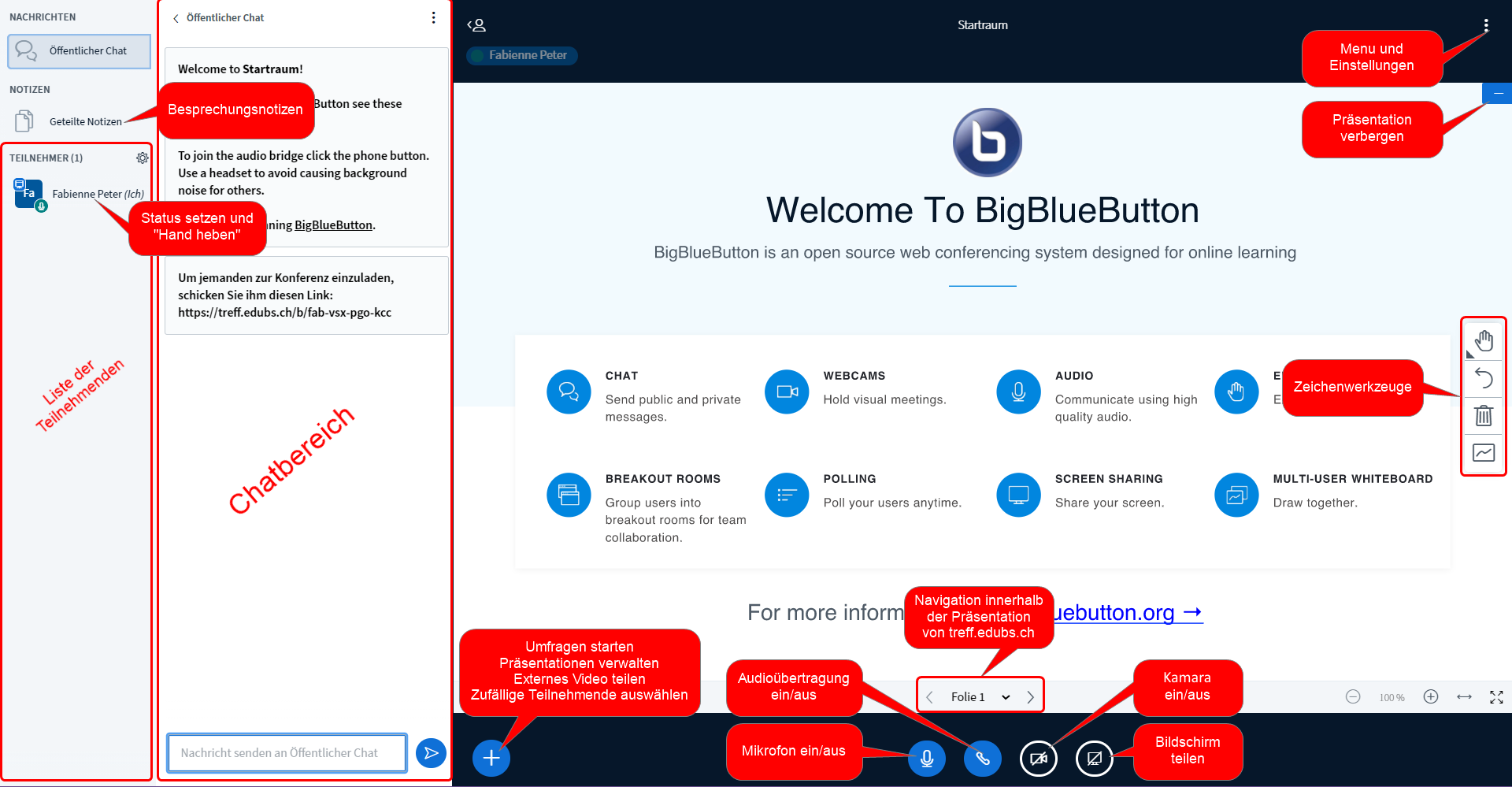The height and width of the screenshot is (787, 1512).
Task: Open participant settings gear menu
Action: coord(142,158)
